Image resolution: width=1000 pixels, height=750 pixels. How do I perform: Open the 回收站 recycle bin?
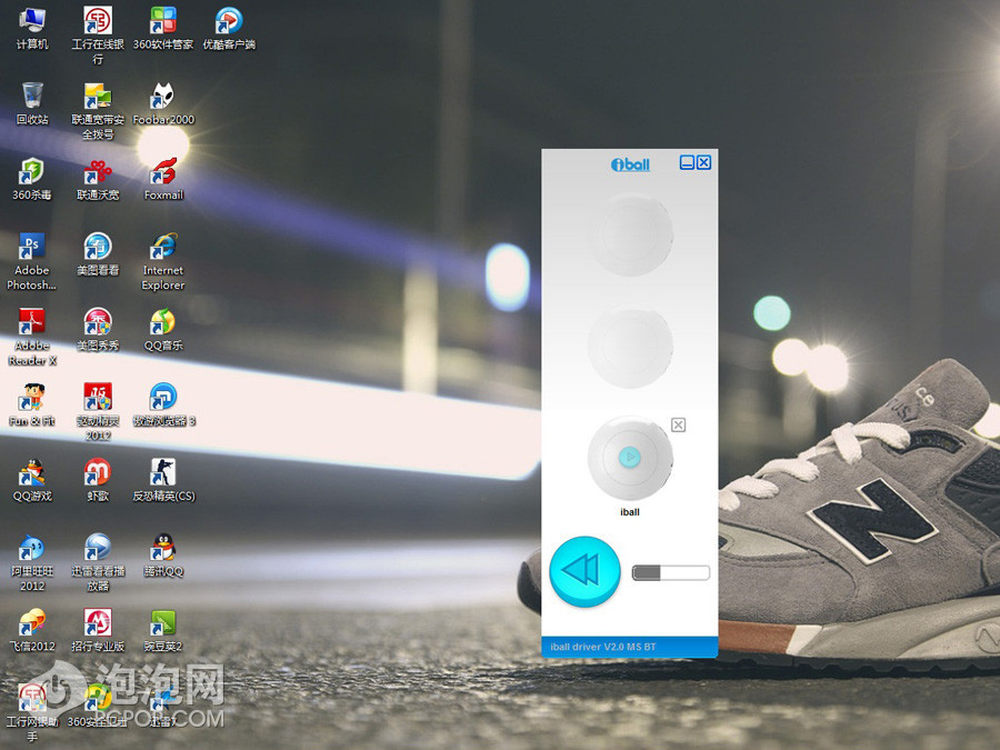tap(32, 103)
